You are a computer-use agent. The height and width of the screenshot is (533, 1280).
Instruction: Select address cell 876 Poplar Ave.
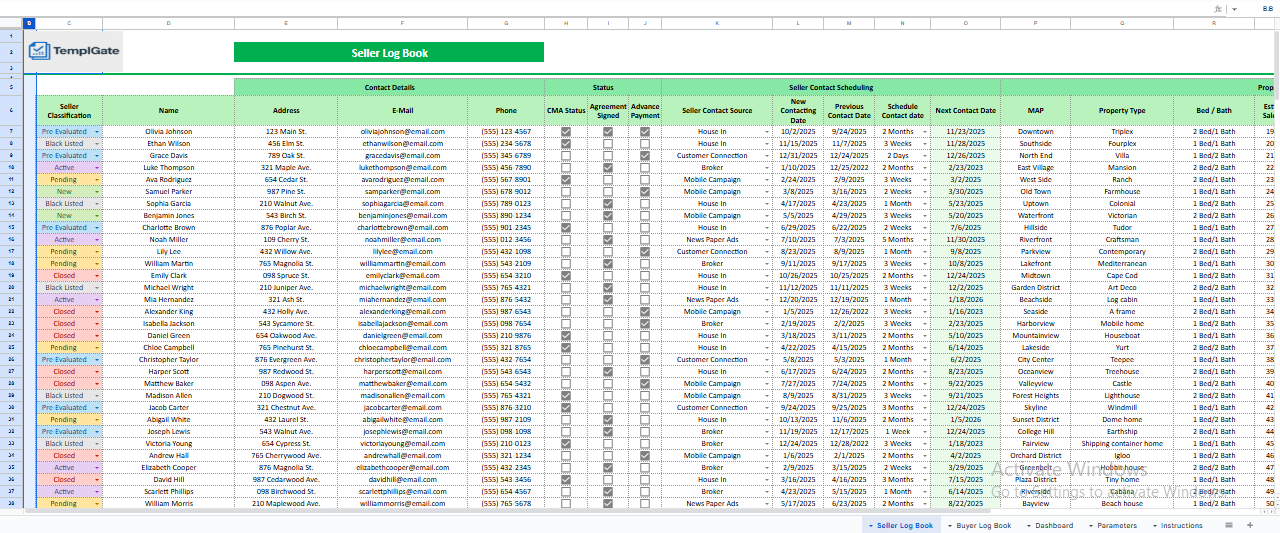click(286, 227)
